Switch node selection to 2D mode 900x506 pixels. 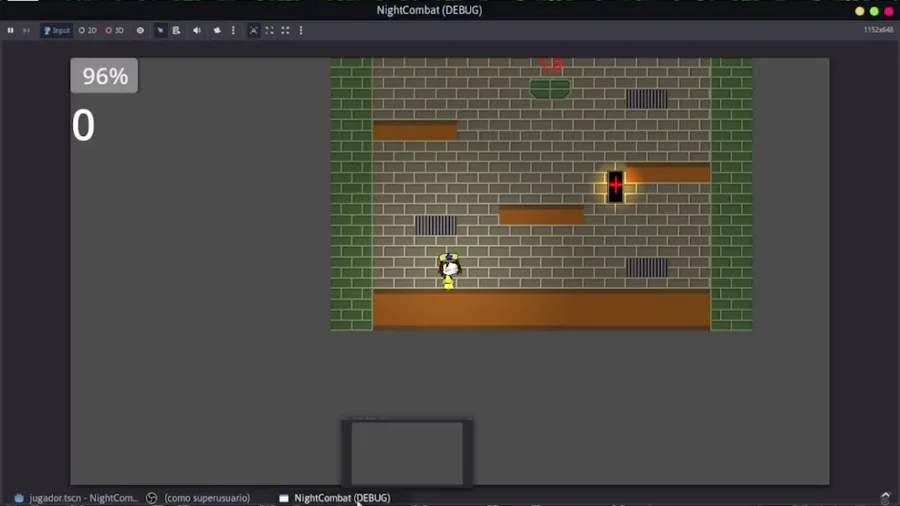(88, 30)
